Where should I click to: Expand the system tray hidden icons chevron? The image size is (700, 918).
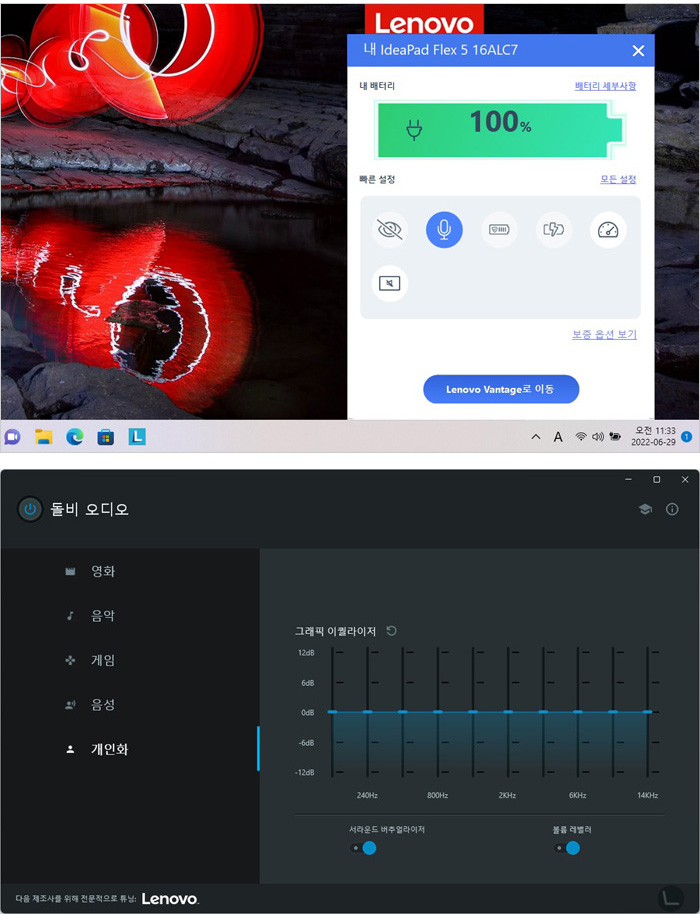pyautogui.click(x=536, y=437)
